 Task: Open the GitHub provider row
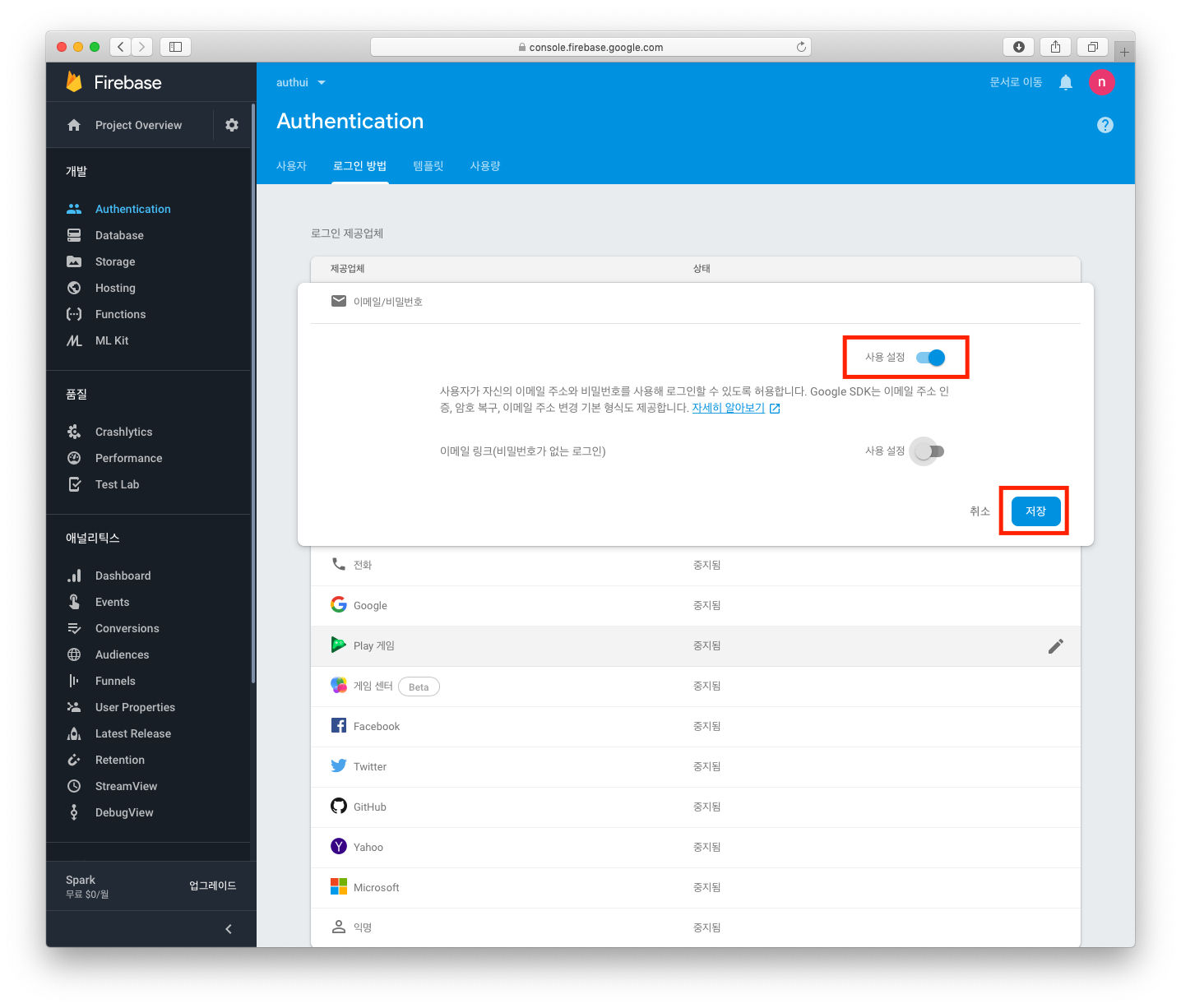[696, 807]
